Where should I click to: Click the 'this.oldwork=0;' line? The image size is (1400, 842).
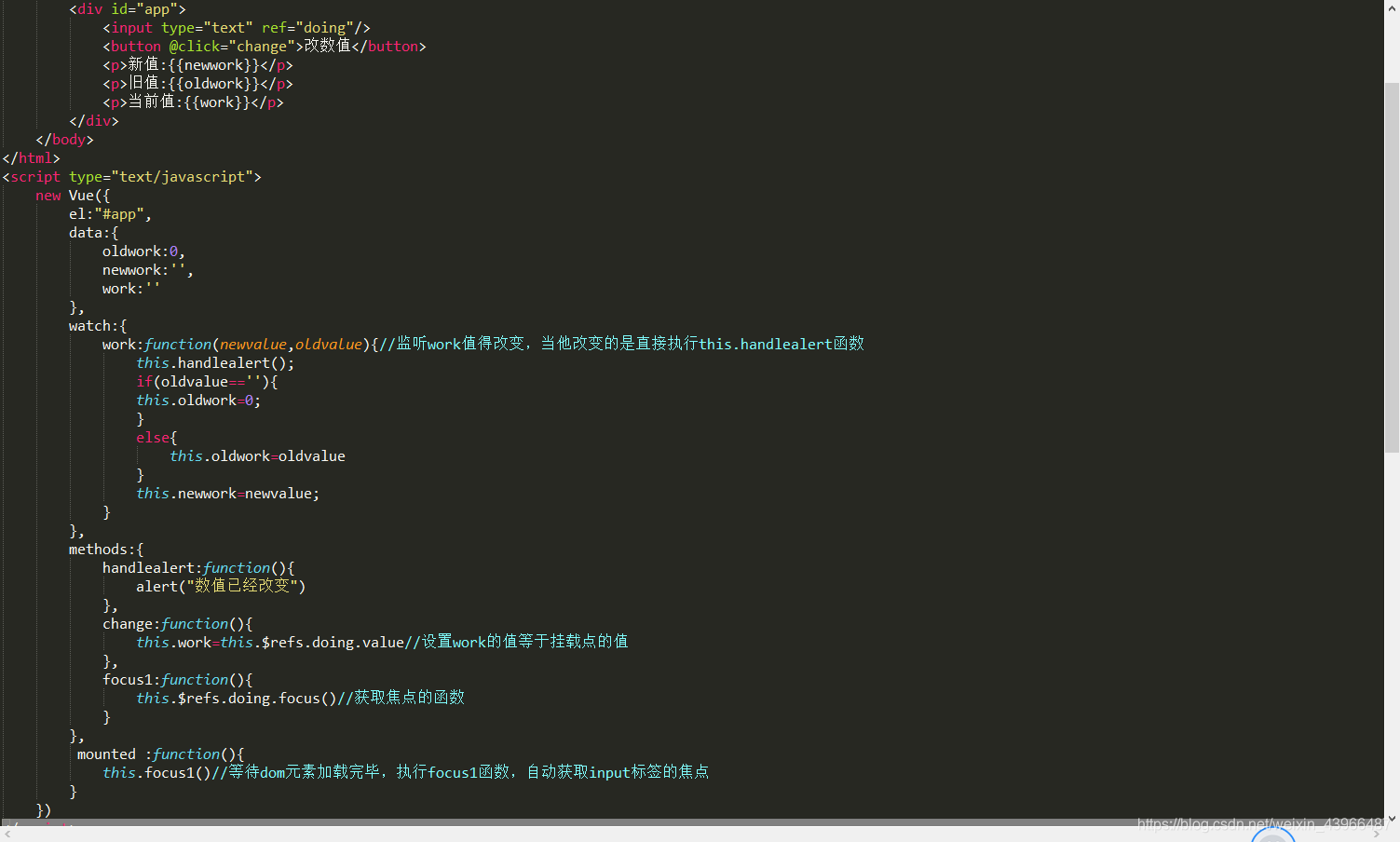click(198, 401)
